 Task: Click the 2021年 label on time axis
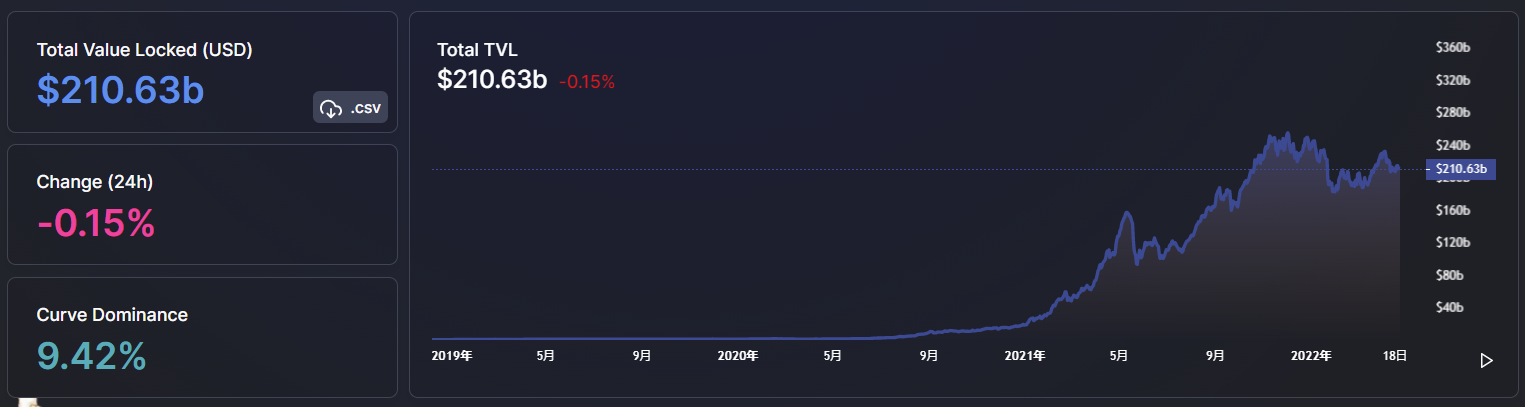point(1025,355)
